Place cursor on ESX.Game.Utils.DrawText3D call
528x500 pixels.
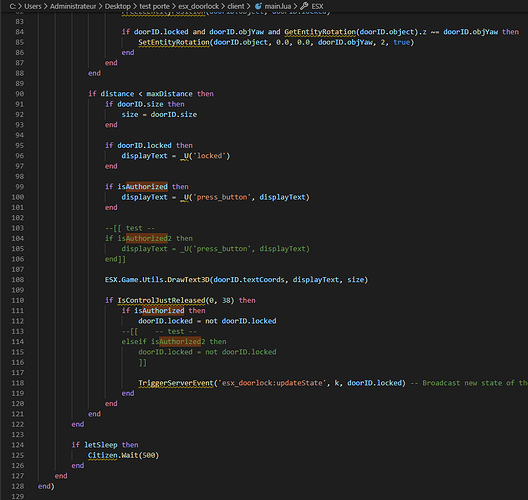[157, 279]
